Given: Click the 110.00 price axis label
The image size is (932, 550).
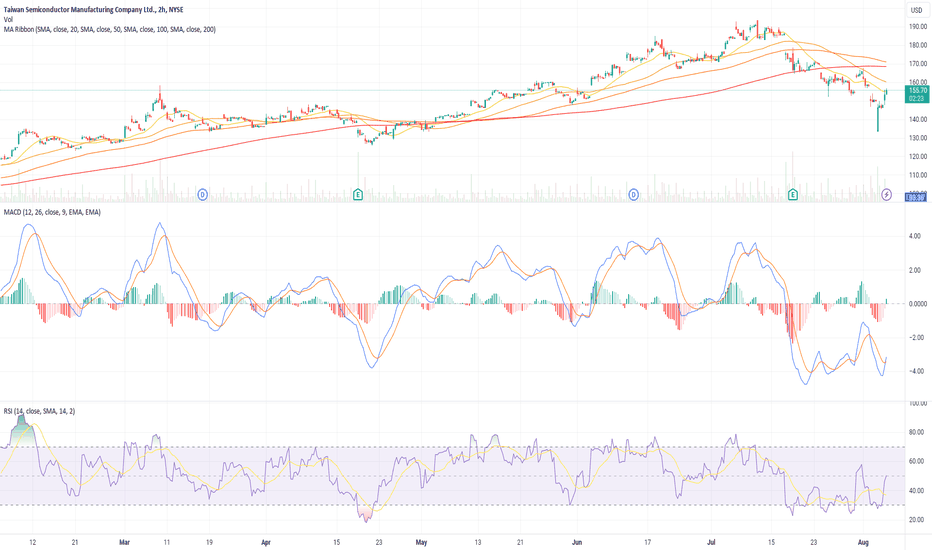Looking at the screenshot, I should [918, 175].
